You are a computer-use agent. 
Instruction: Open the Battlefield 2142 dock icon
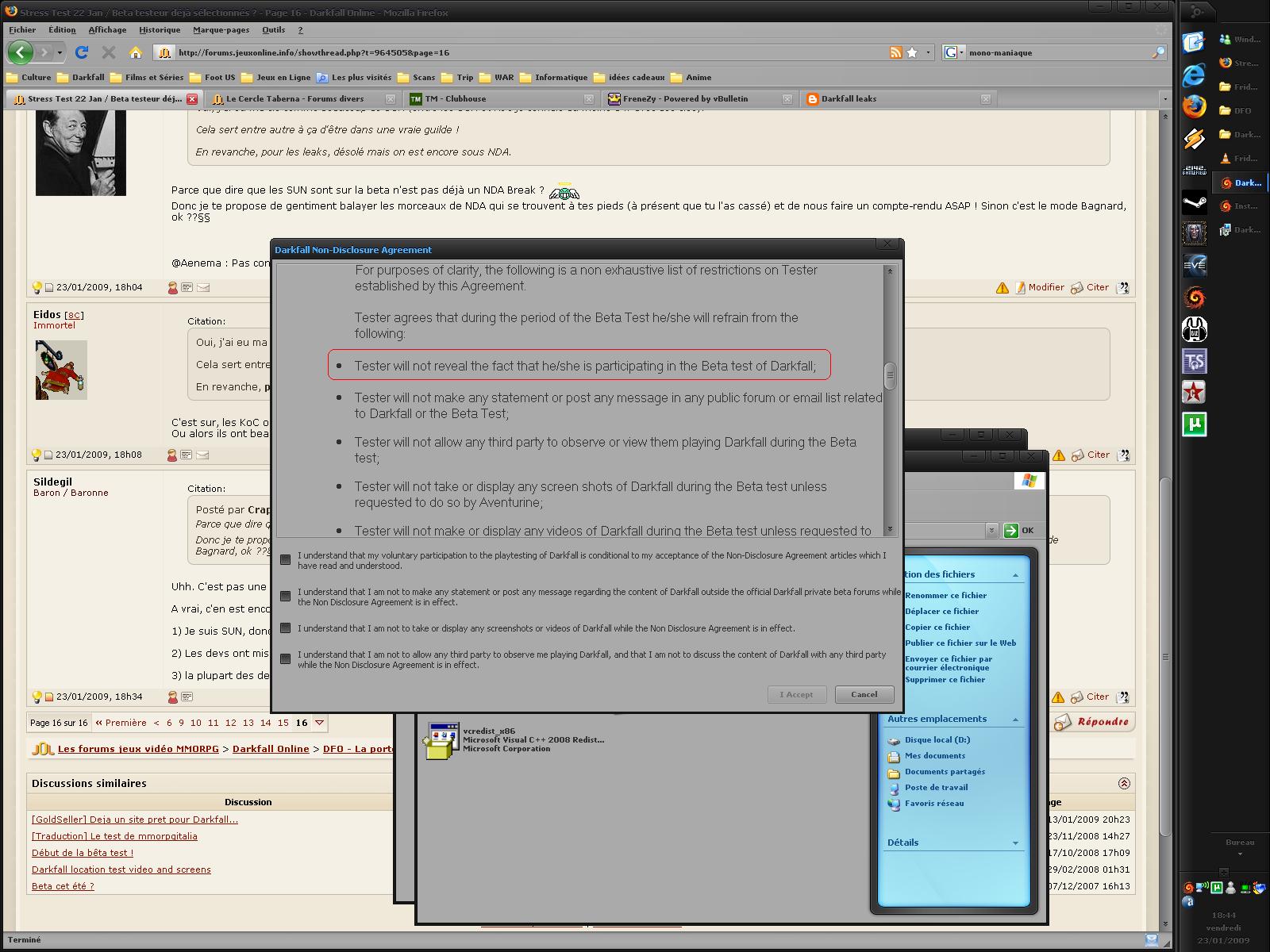1194,170
